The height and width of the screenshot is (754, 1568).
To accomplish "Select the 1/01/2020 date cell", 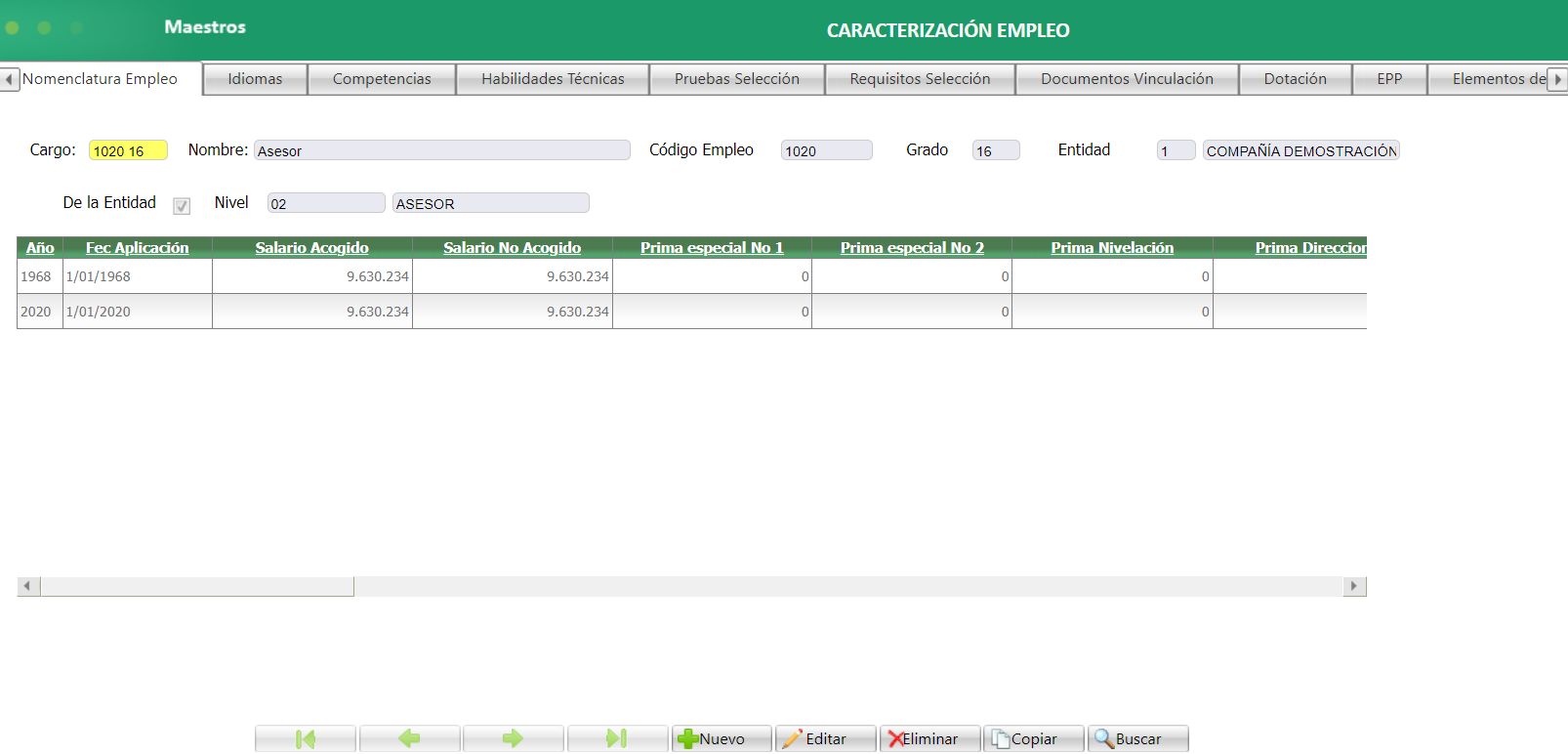I will pyautogui.click(x=138, y=312).
